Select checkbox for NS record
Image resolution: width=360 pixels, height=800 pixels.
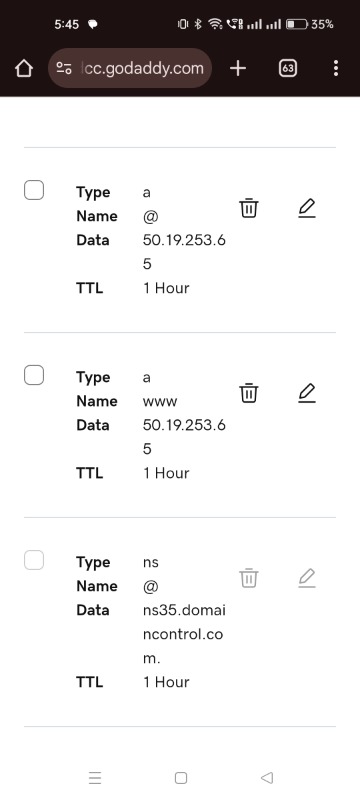34,560
